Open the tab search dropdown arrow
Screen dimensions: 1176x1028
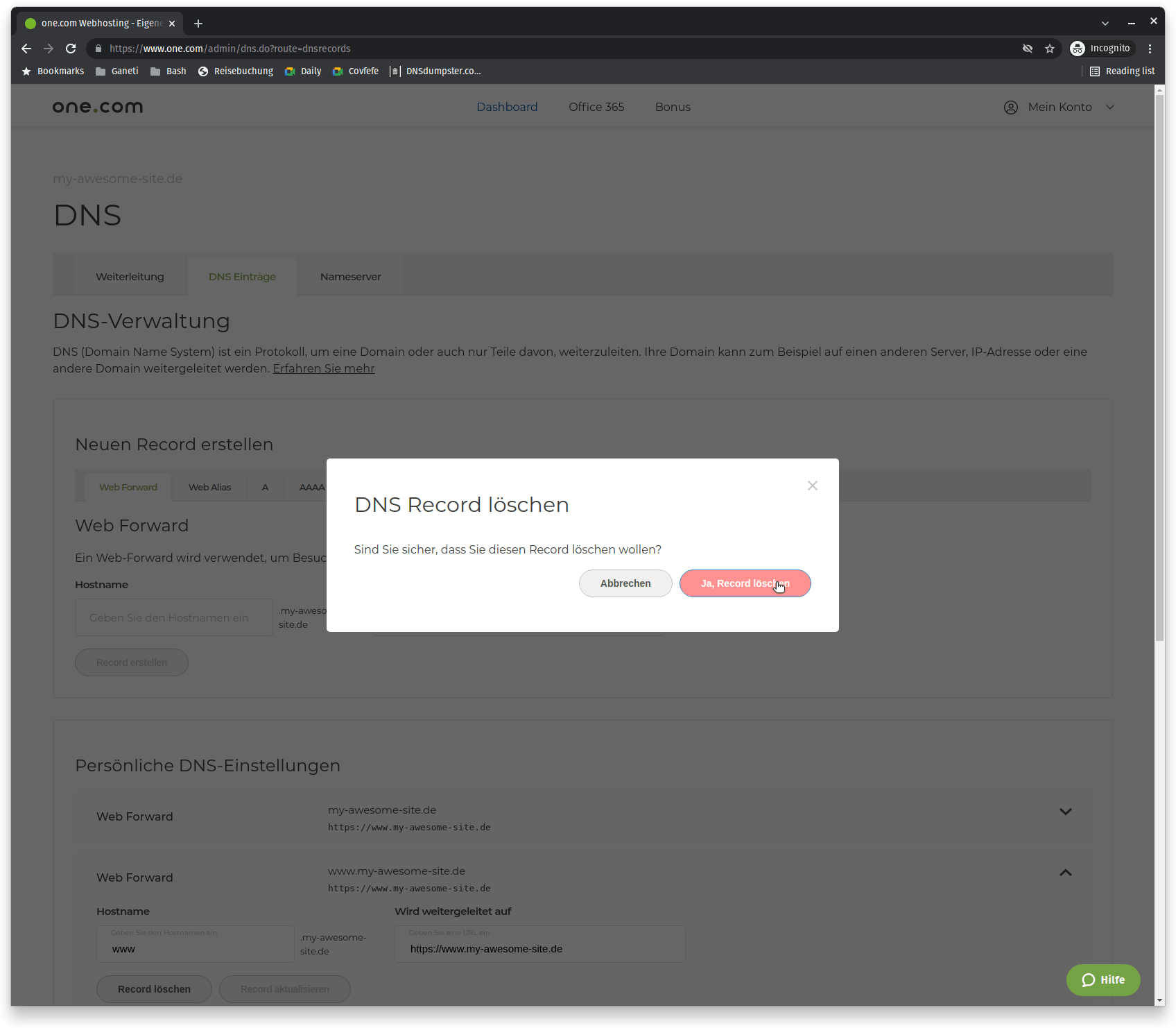pyautogui.click(x=1105, y=24)
